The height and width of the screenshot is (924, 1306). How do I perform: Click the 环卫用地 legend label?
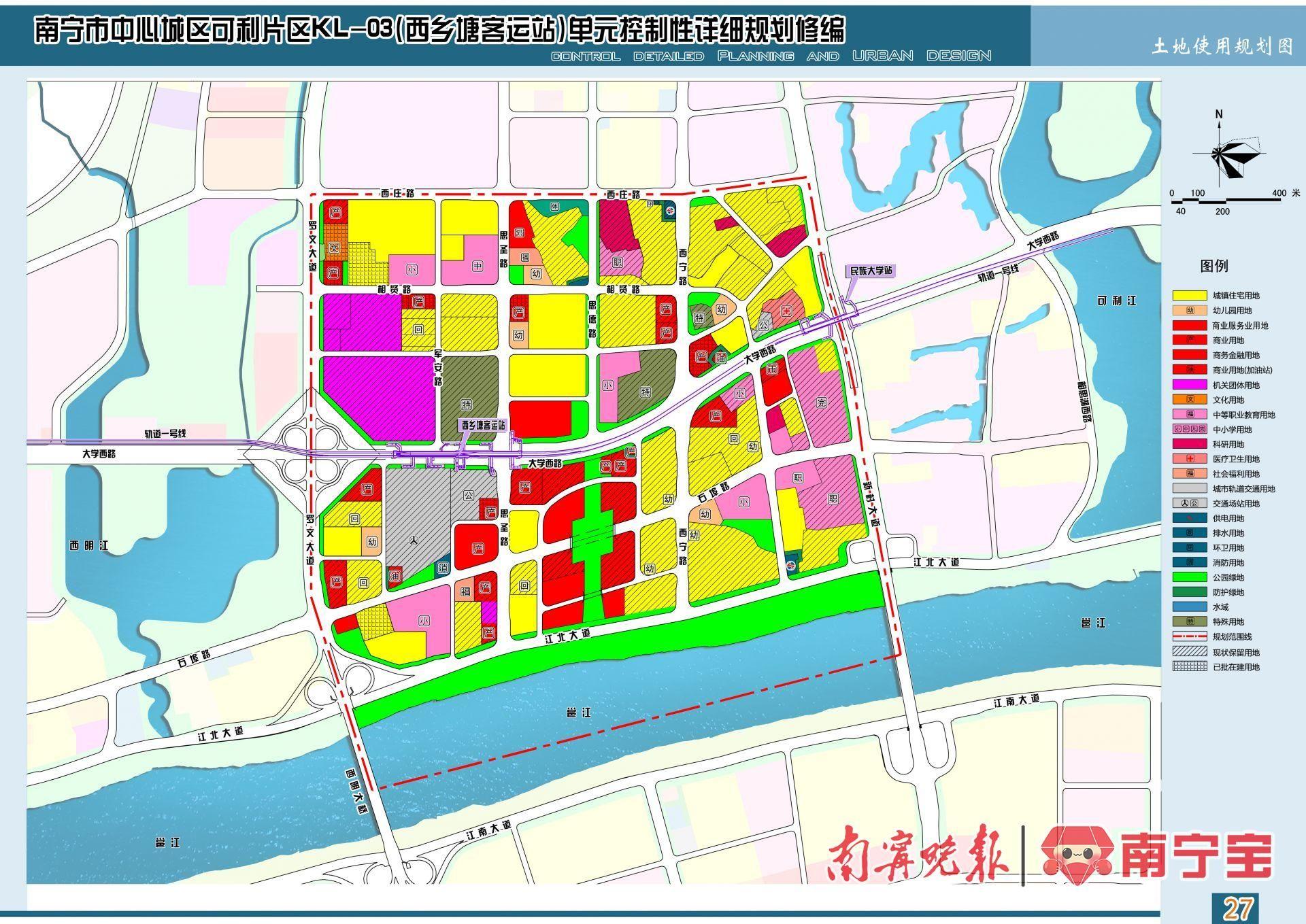1228,548
